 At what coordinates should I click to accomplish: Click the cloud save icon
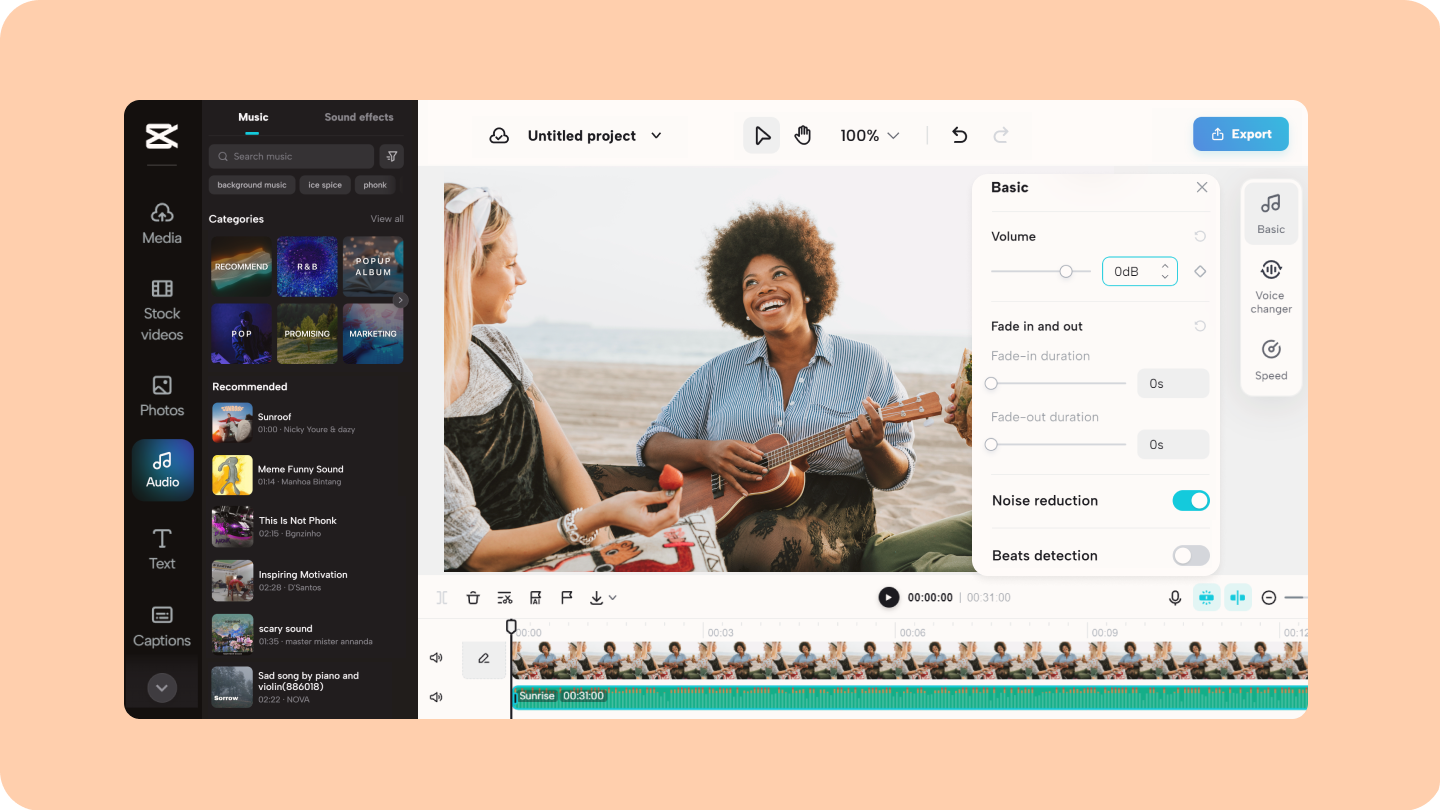point(499,136)
